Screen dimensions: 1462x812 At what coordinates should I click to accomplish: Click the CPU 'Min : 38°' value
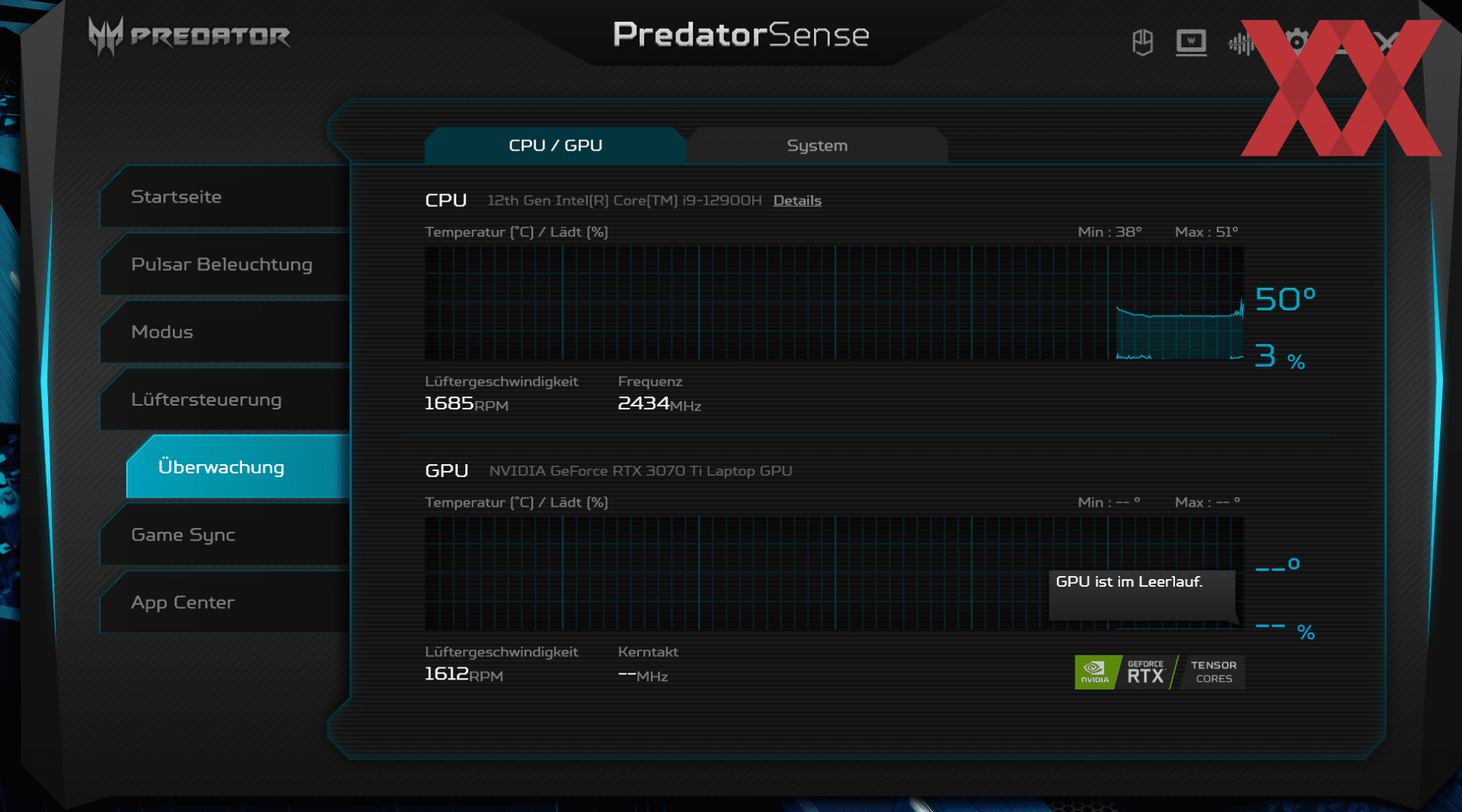1109,231
